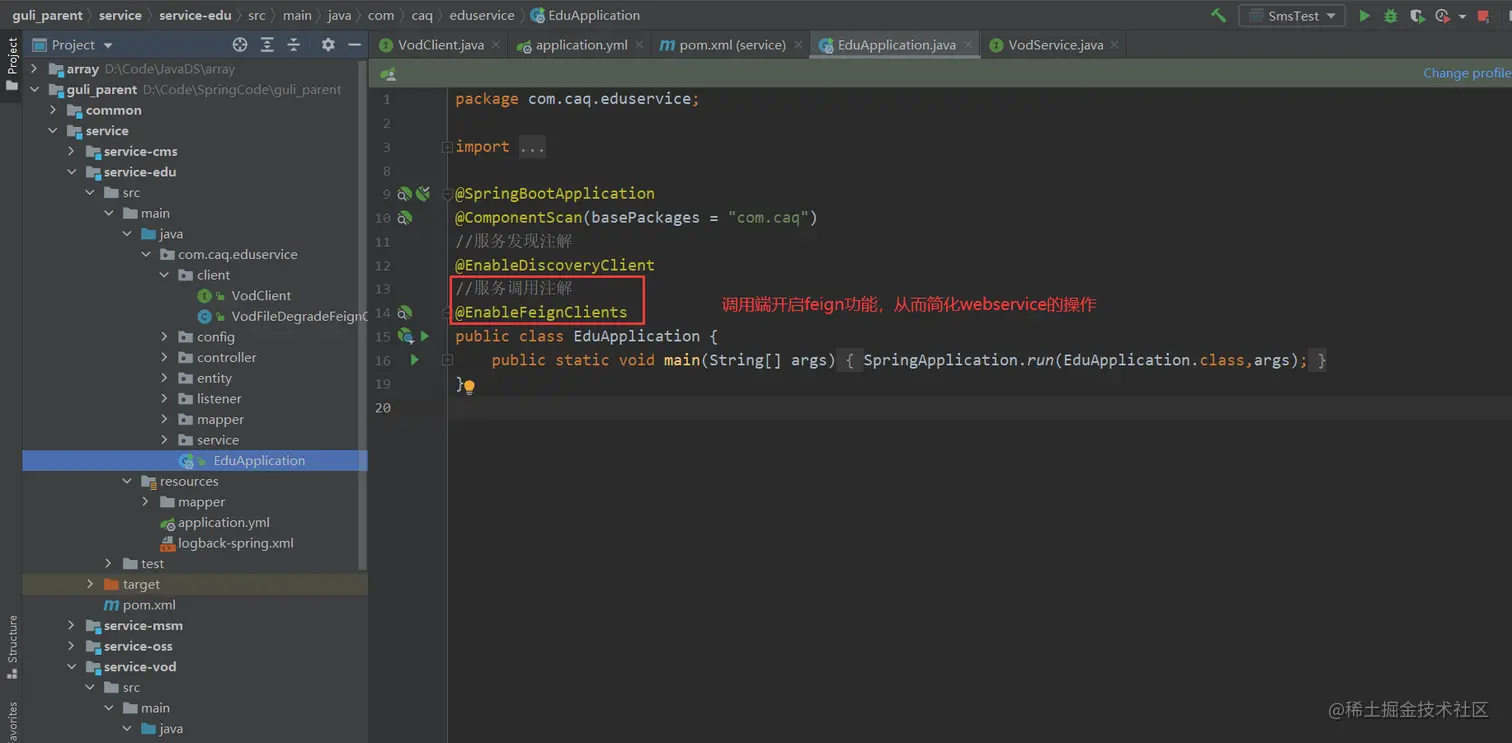Select pom.xml under service-edu
This screenshot has height=743, width=1512.
click(149, 605)
